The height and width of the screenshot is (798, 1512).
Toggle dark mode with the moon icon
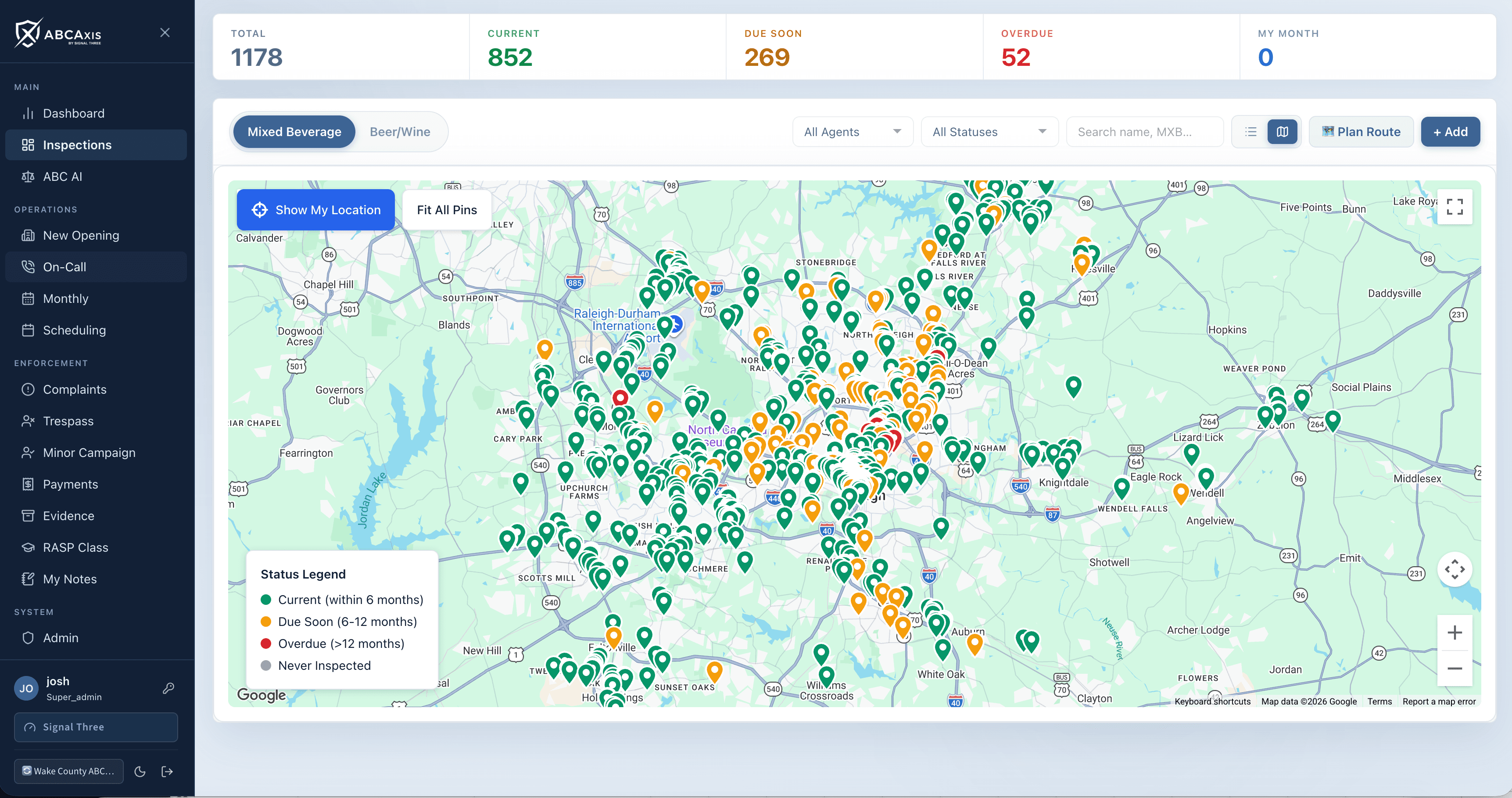[x=140, y=772]
